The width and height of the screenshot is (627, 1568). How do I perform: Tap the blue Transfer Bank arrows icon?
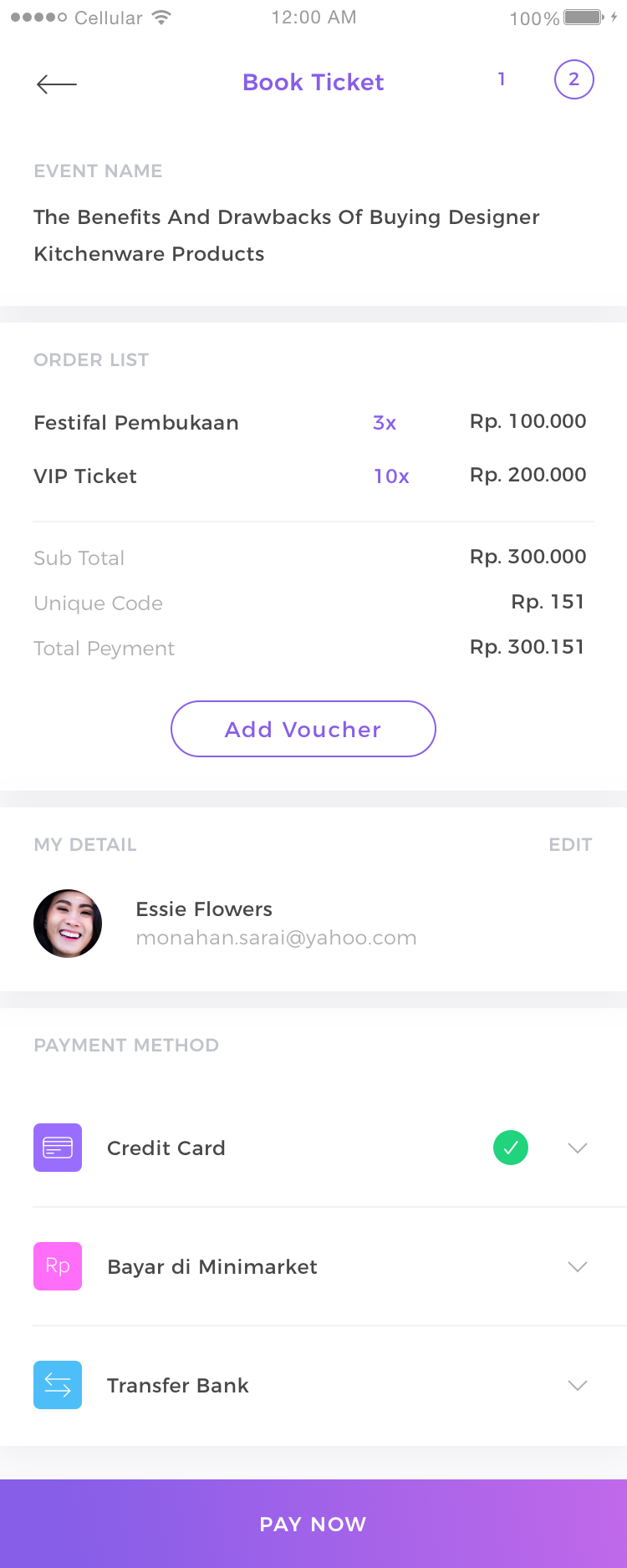pyautogui.click(x=58, y=1385)
